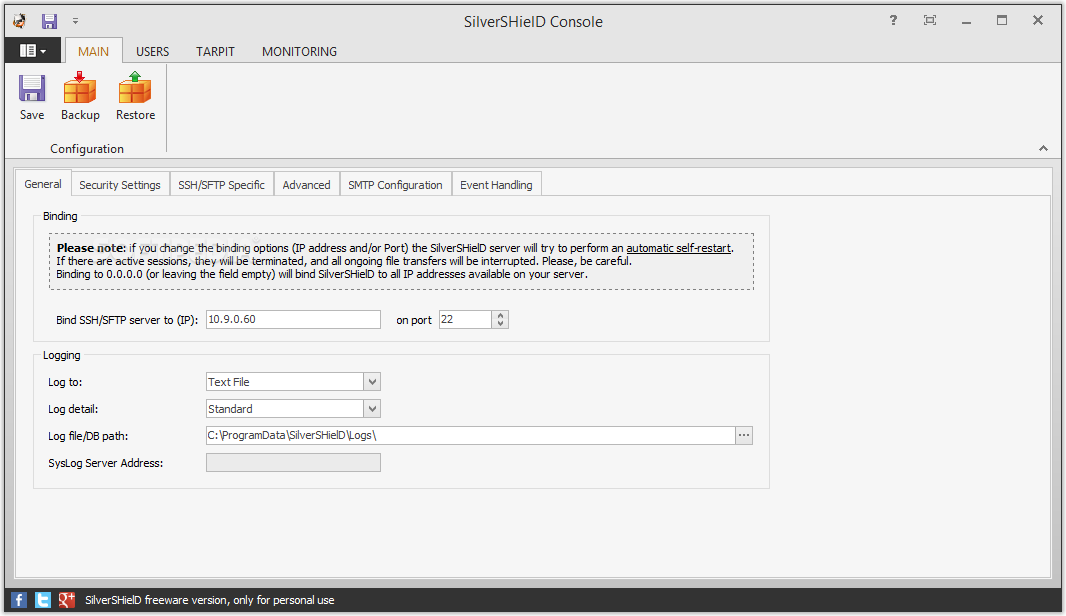The width and height of the screenshot is (1066, 616).
Task: Click the bind IP address field
Action: 293,320
